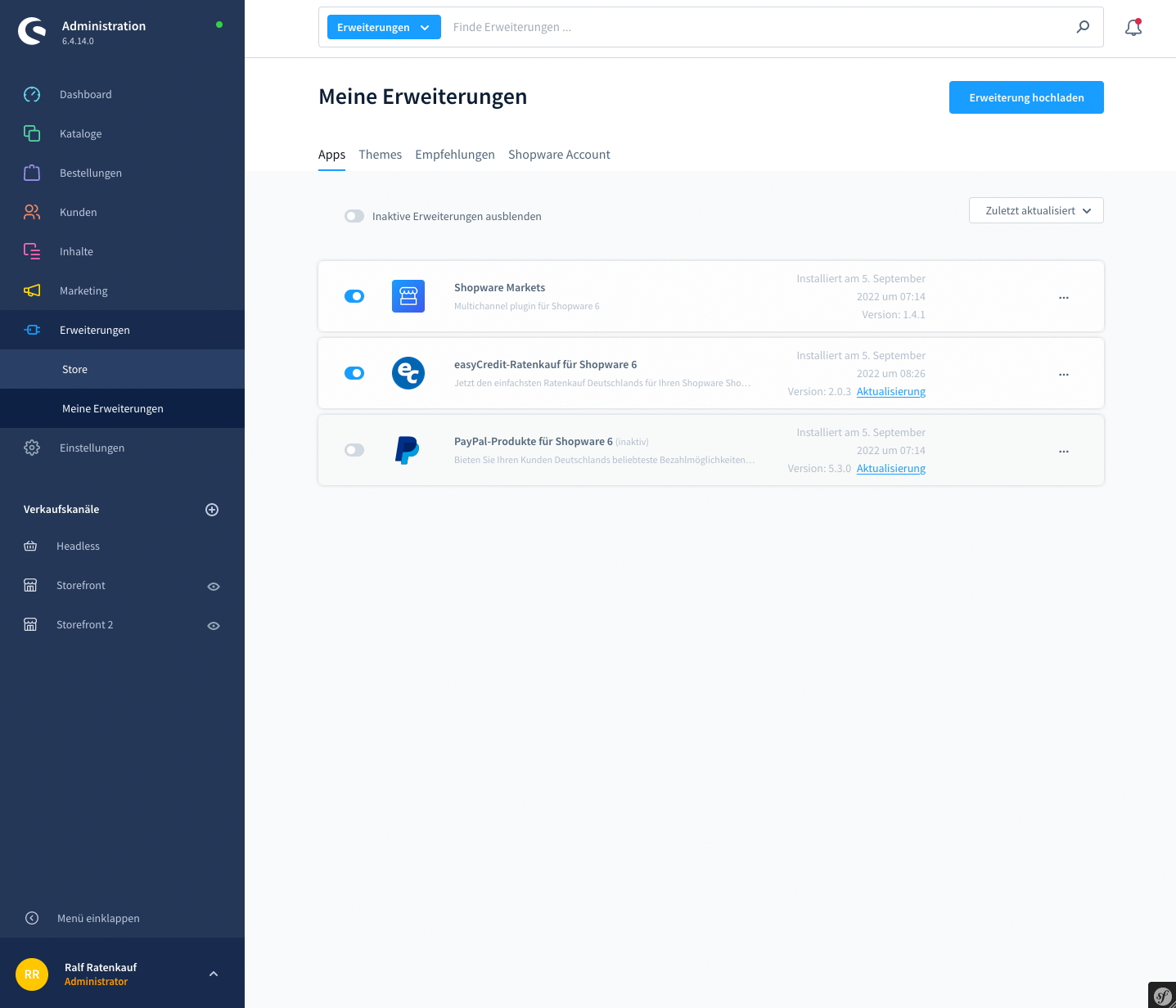
Task: Click the Menü einklappen arrow icon
Action: click(x=32, y=918)
